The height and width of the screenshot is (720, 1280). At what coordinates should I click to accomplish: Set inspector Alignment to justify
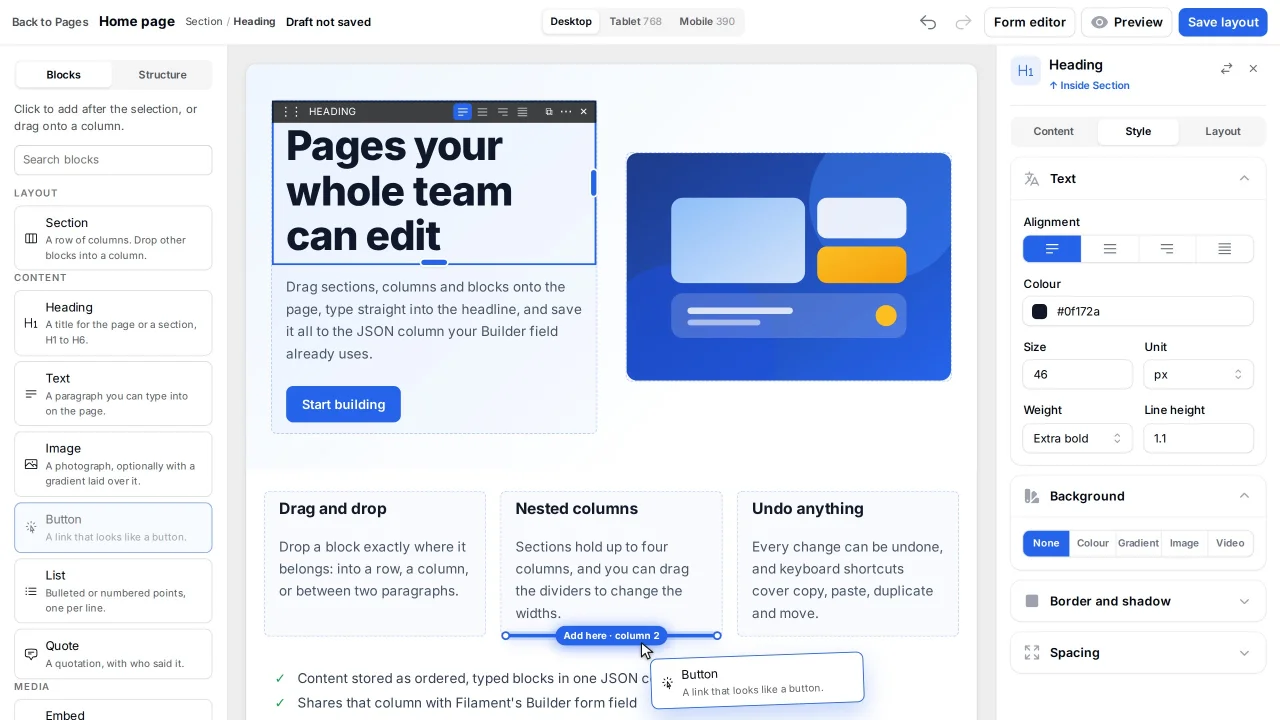[x=1224, y=249]
